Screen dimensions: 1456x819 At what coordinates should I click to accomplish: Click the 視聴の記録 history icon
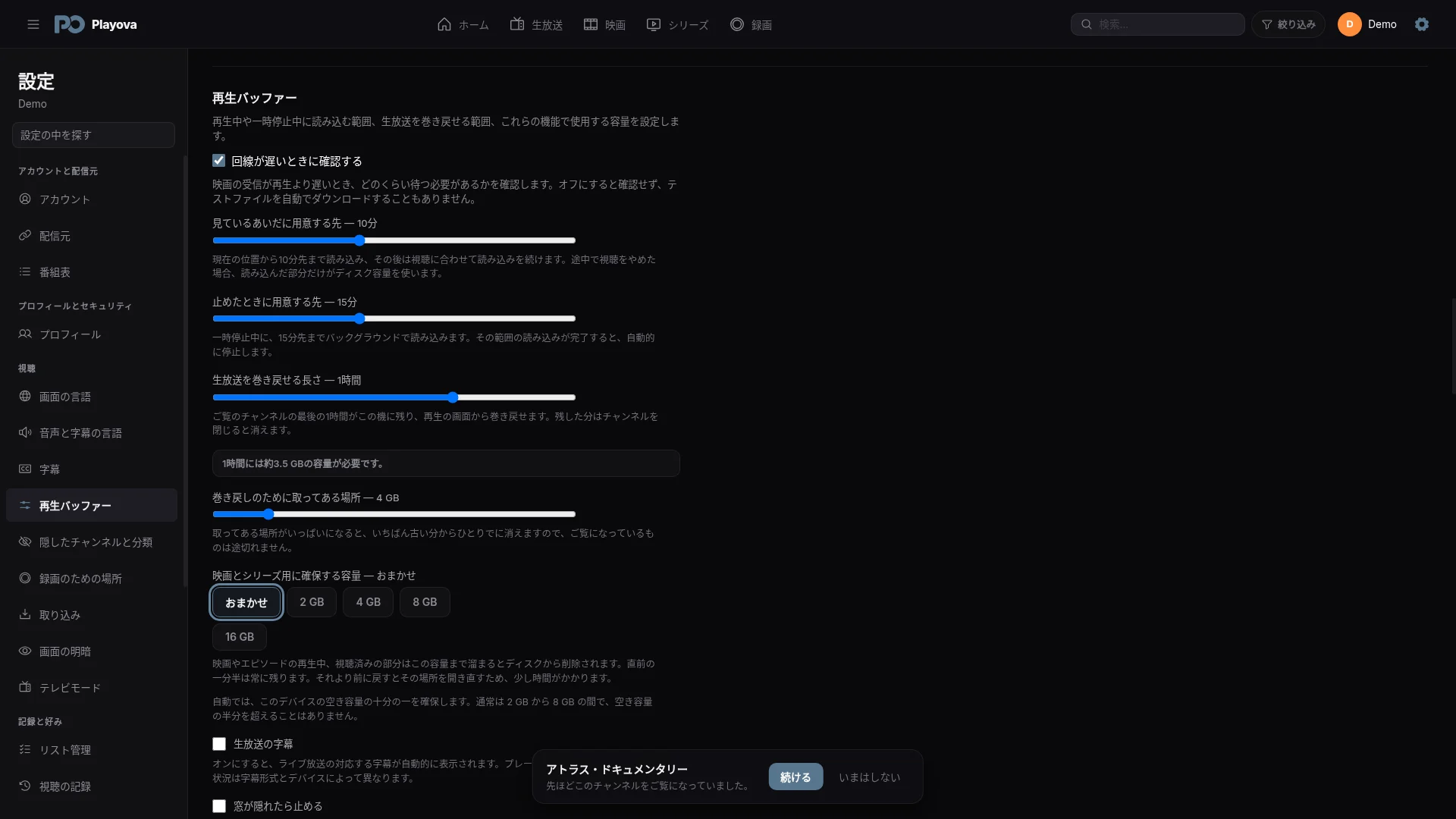(x=25, y=786)
